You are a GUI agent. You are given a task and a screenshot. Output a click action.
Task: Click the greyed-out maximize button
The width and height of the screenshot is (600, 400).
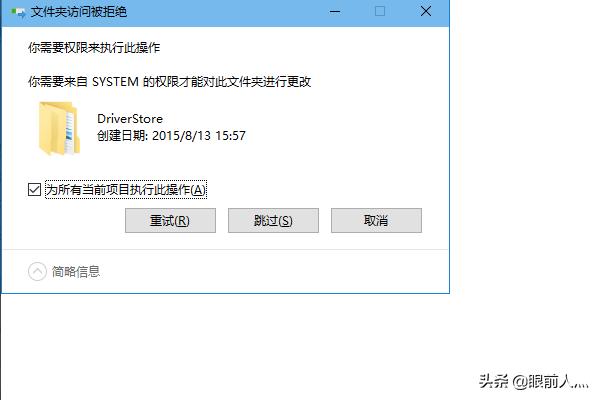pyautogui.click(x=380, y=11)
